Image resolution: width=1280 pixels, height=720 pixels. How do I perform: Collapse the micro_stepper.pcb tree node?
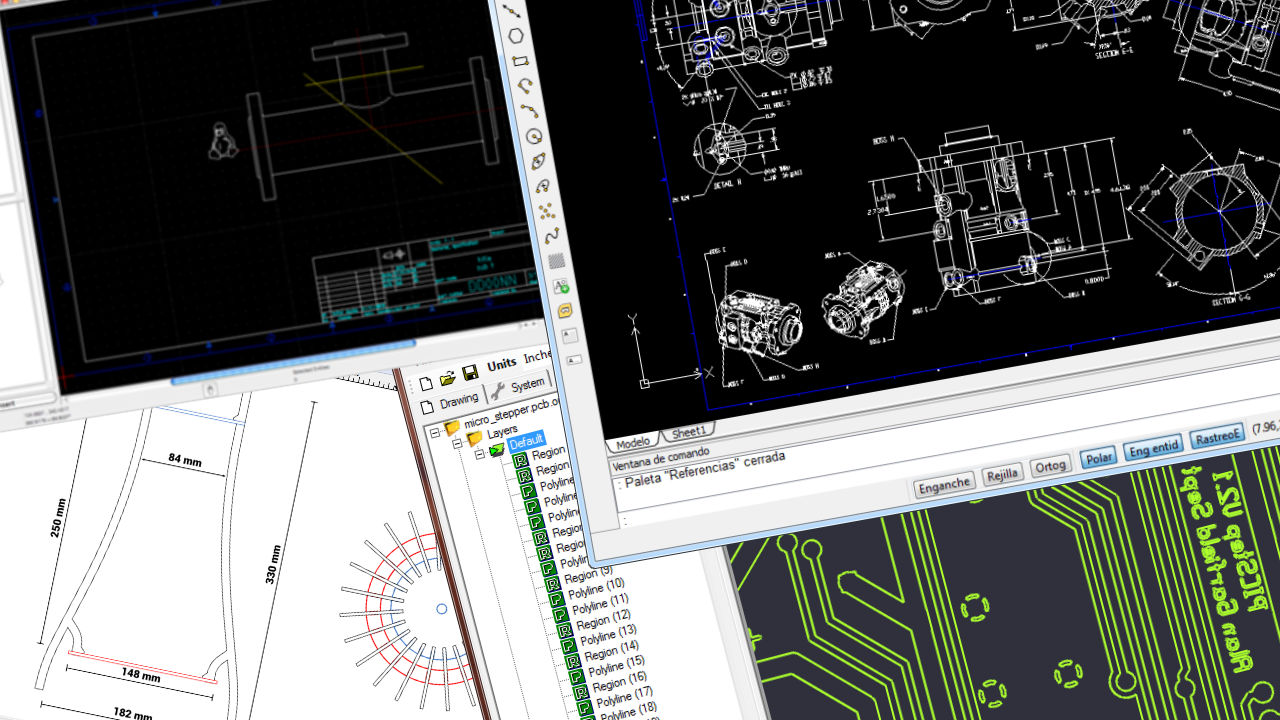point(434,432)
